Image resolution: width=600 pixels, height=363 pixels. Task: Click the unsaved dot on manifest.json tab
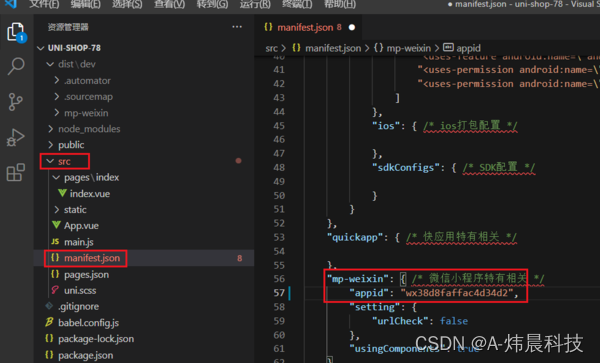click(352, 27)
